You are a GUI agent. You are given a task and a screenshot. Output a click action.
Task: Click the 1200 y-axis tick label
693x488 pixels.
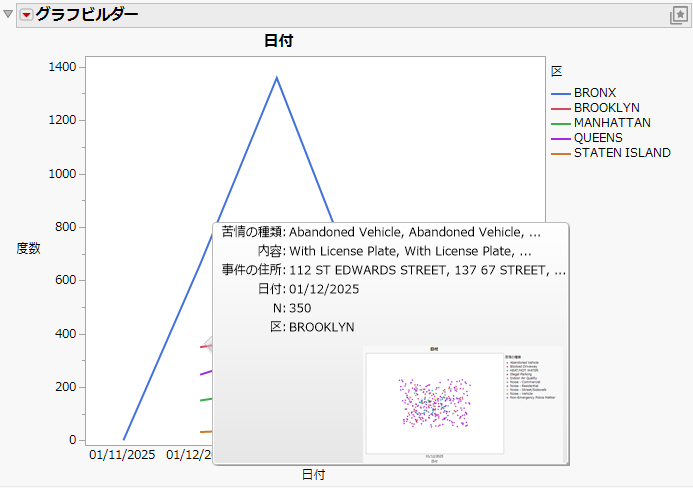tap(62, 120)
